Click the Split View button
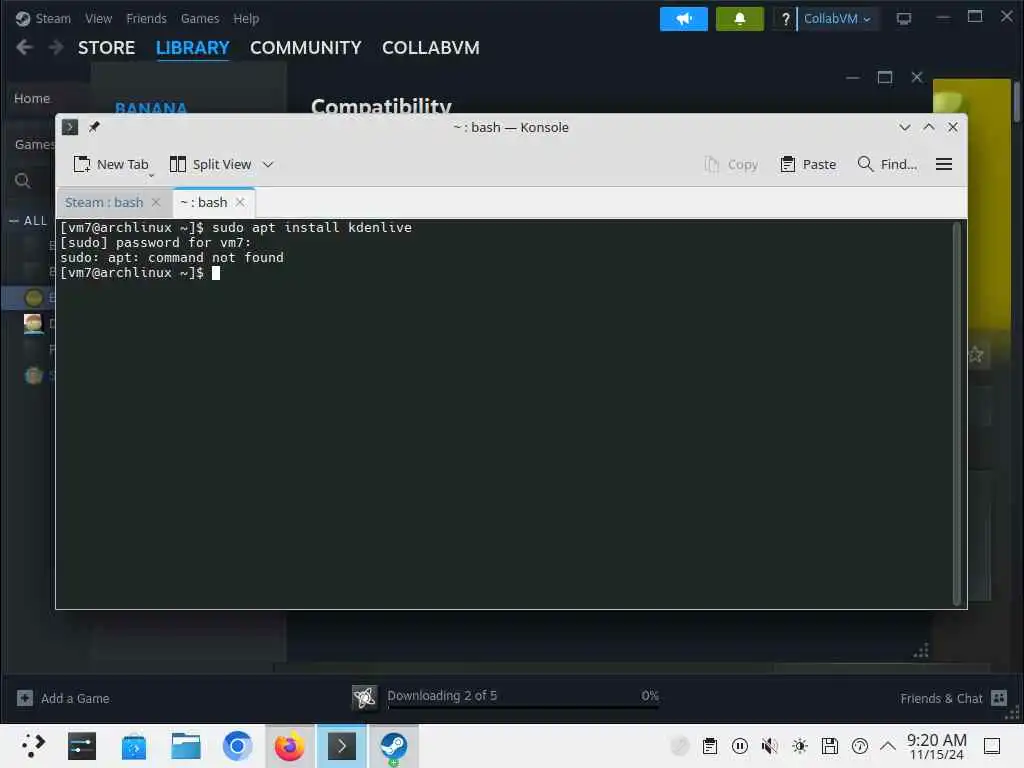Screen dimensions: 1024x768 click(210, 165)
